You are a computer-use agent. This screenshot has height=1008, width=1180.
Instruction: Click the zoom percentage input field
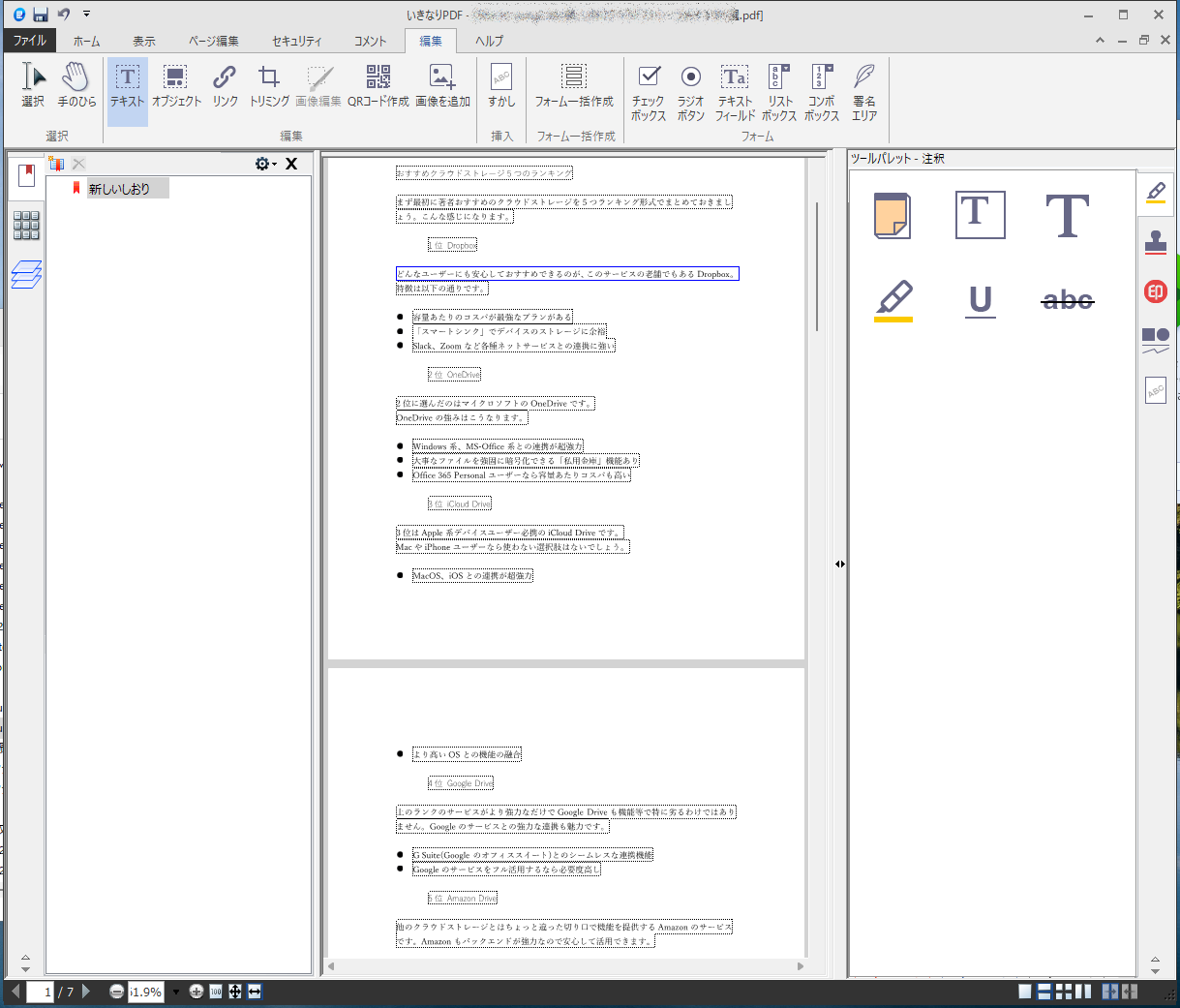click(147, 992)
